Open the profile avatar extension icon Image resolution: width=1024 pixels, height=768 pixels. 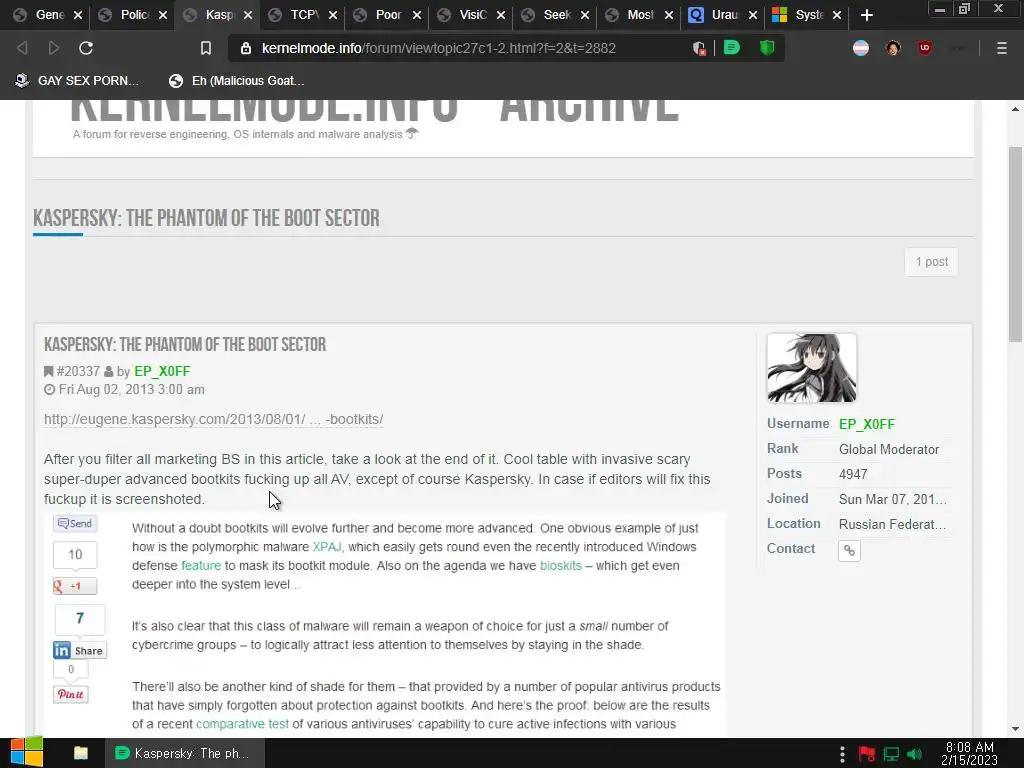pyautogui.click(x=893, y=48)
